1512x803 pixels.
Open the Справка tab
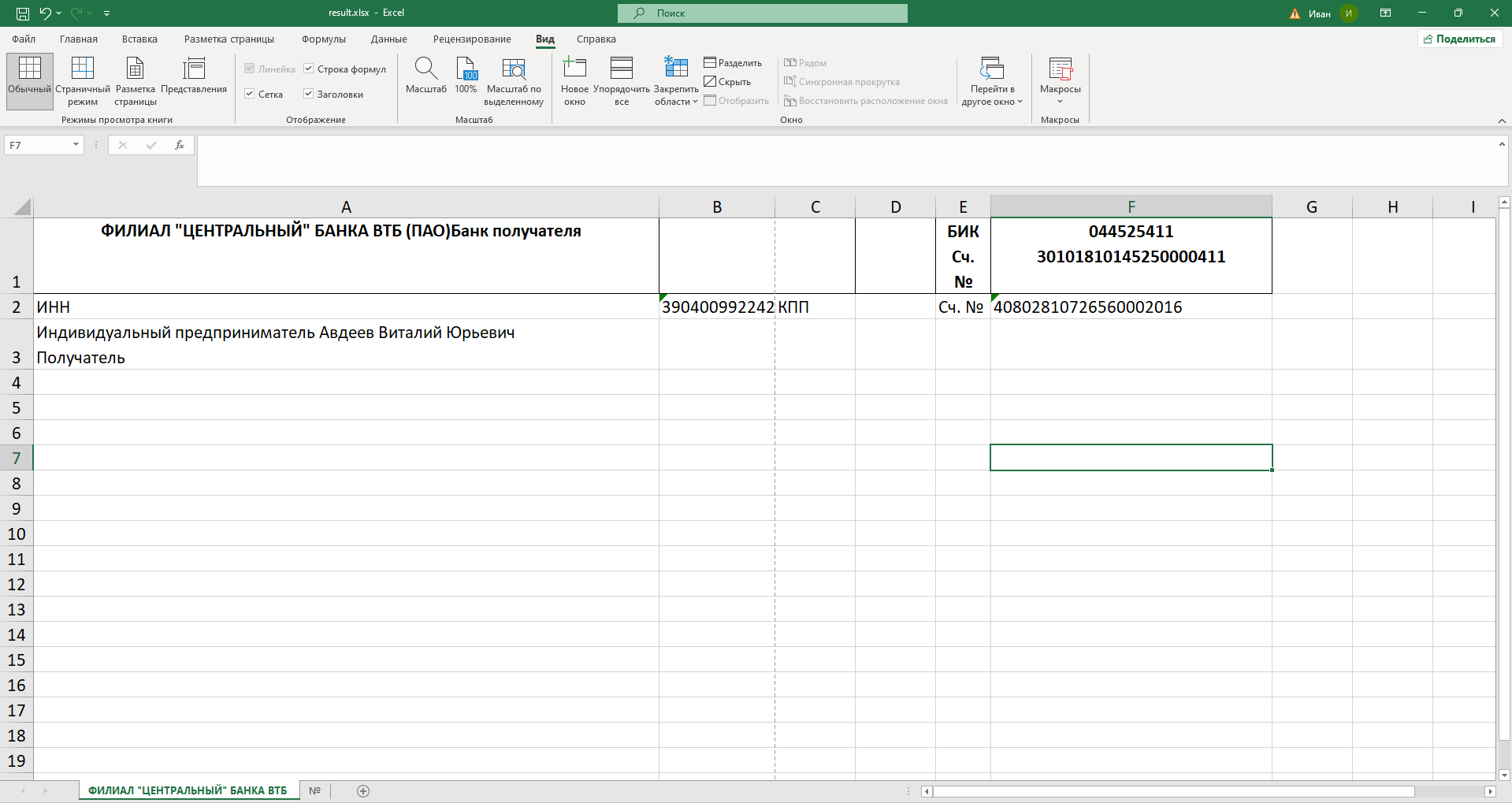[x=596, y=39]
